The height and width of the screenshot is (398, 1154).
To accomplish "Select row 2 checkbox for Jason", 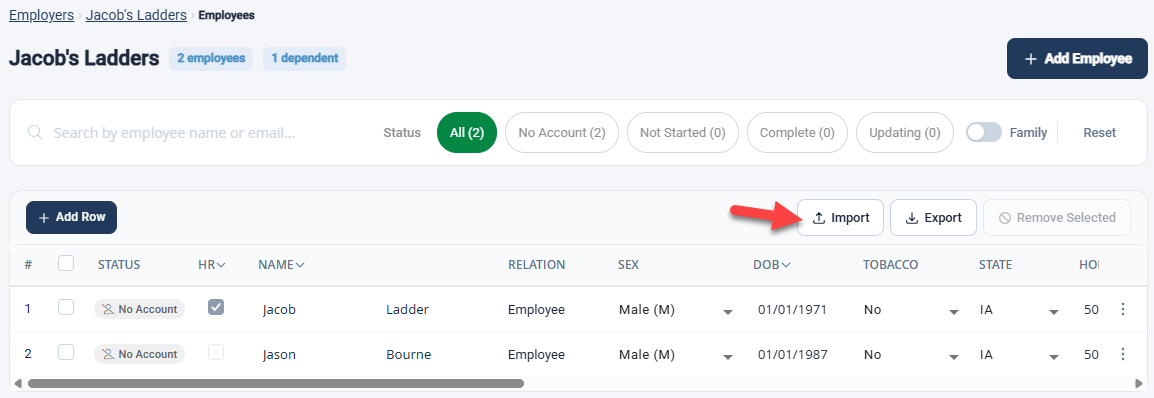I will [66, 352].
